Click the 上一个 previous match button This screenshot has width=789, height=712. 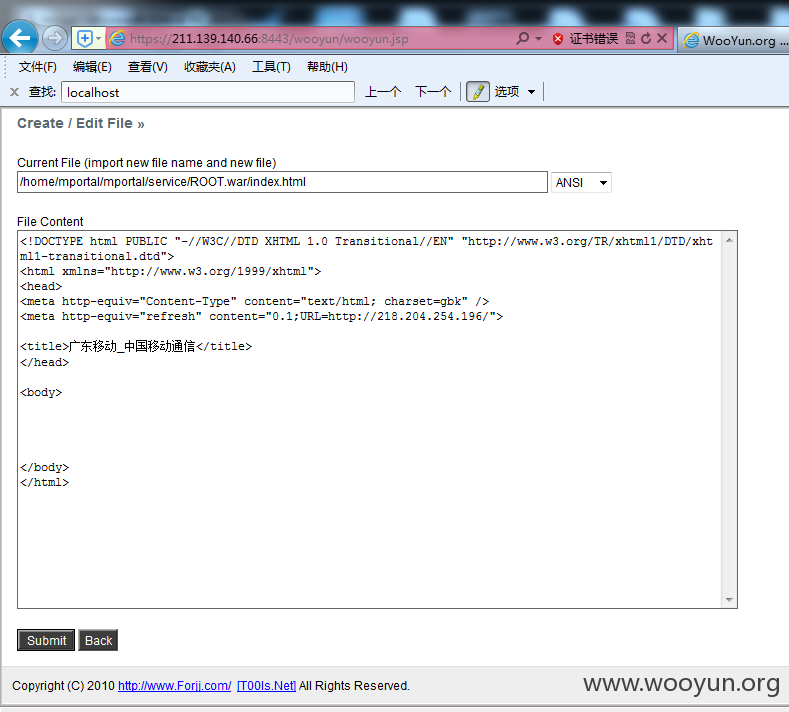click(383, 92)
